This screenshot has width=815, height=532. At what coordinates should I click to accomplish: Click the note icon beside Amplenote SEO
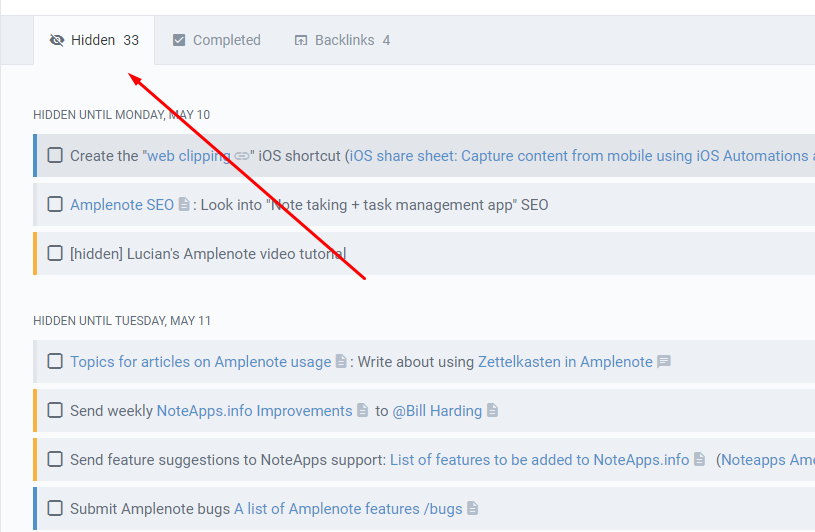point(184,204)
